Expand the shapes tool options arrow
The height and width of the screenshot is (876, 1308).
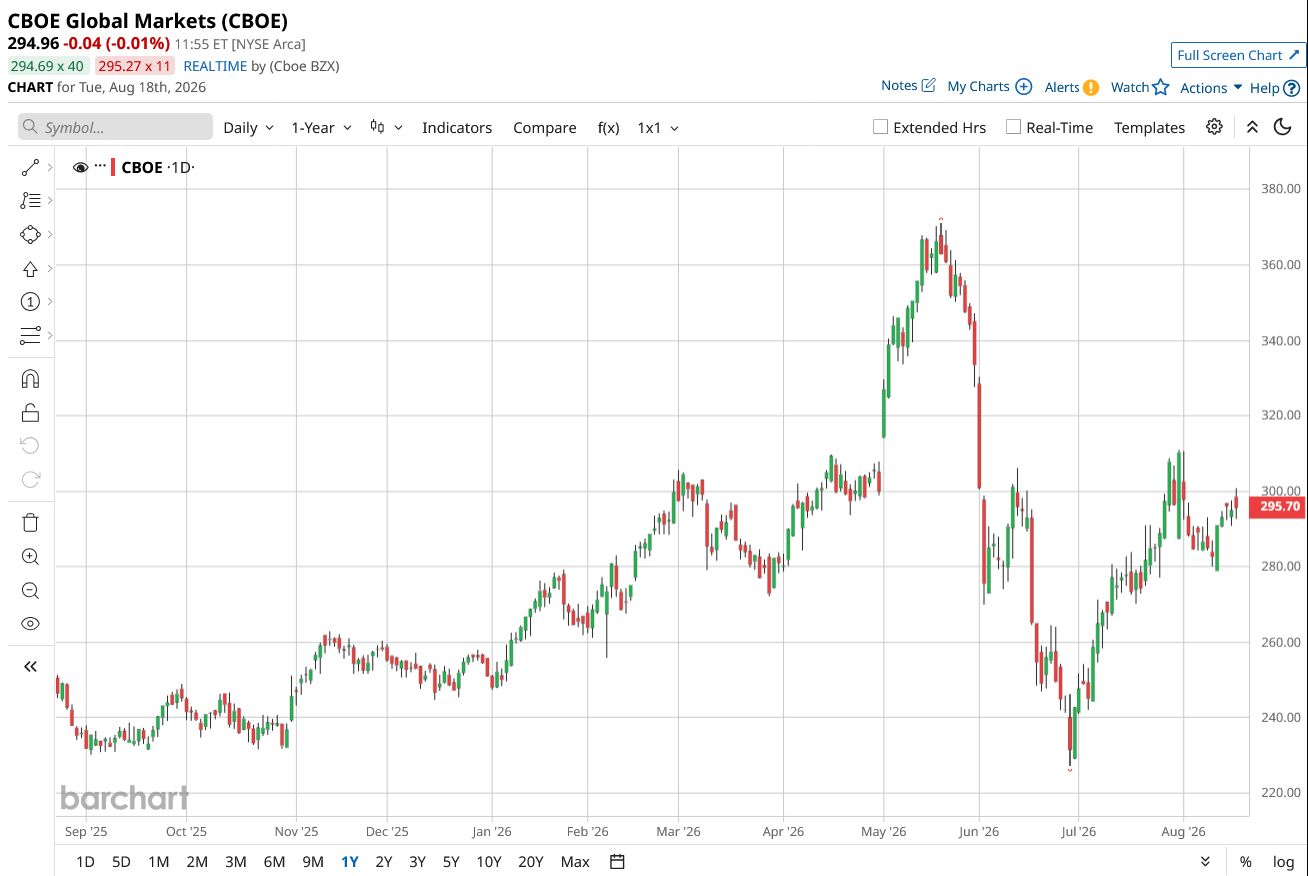(50, 234)
